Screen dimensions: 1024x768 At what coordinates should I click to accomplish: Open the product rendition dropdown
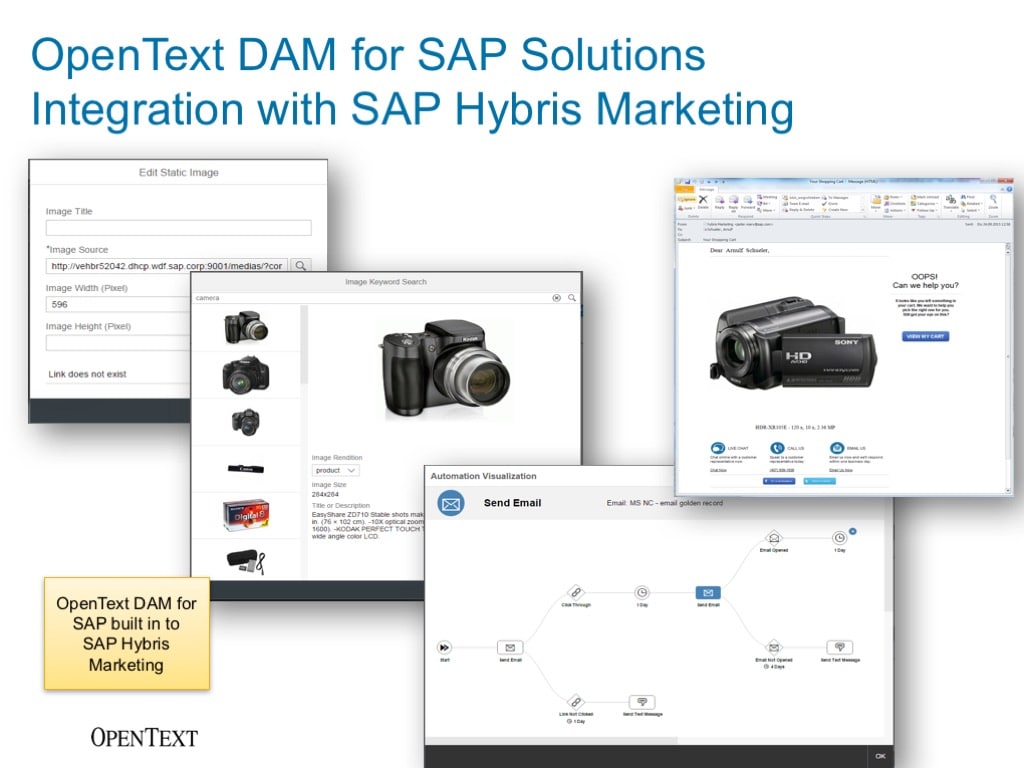[335, 470]
